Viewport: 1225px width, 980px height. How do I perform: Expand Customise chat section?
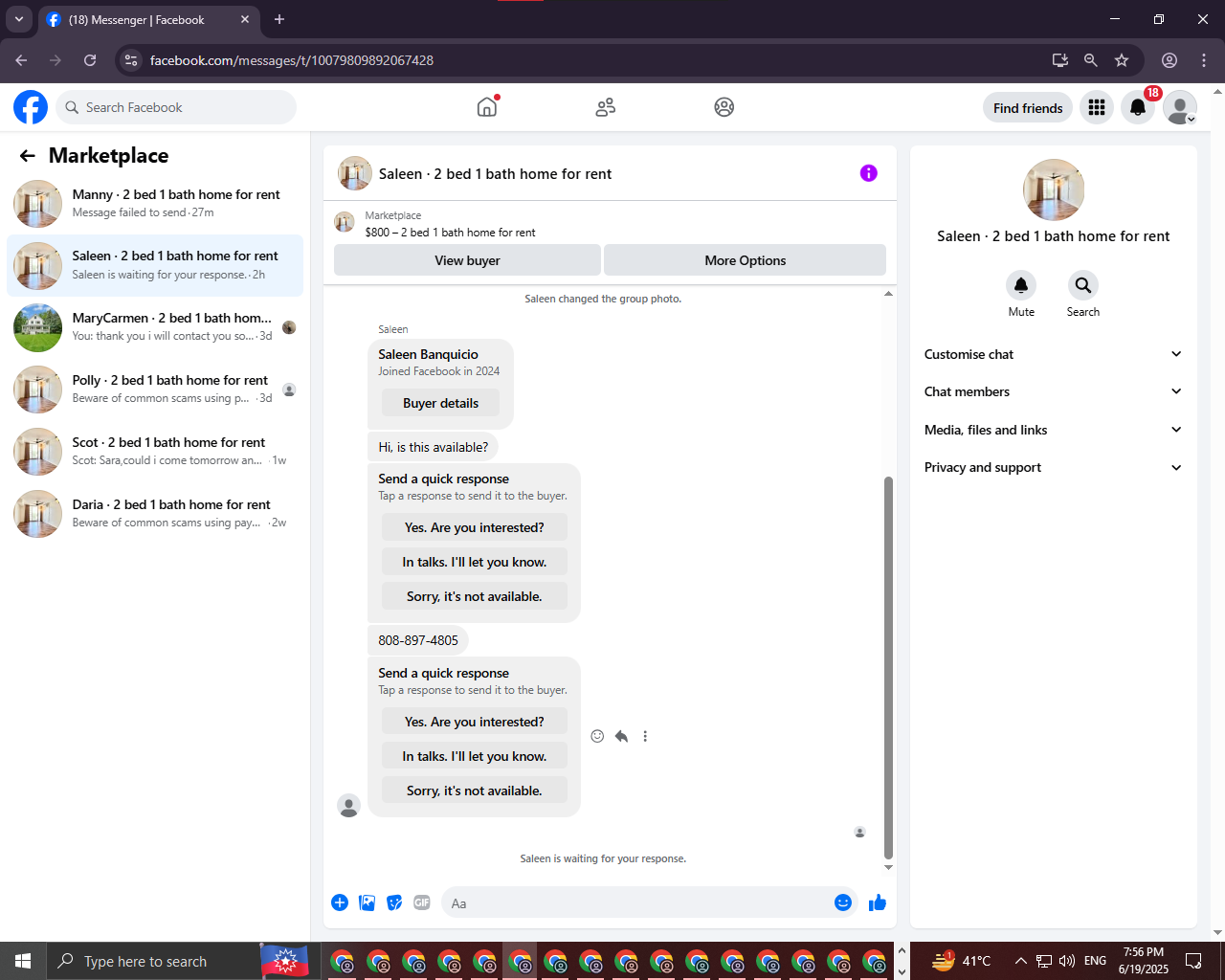point(1054,354)
